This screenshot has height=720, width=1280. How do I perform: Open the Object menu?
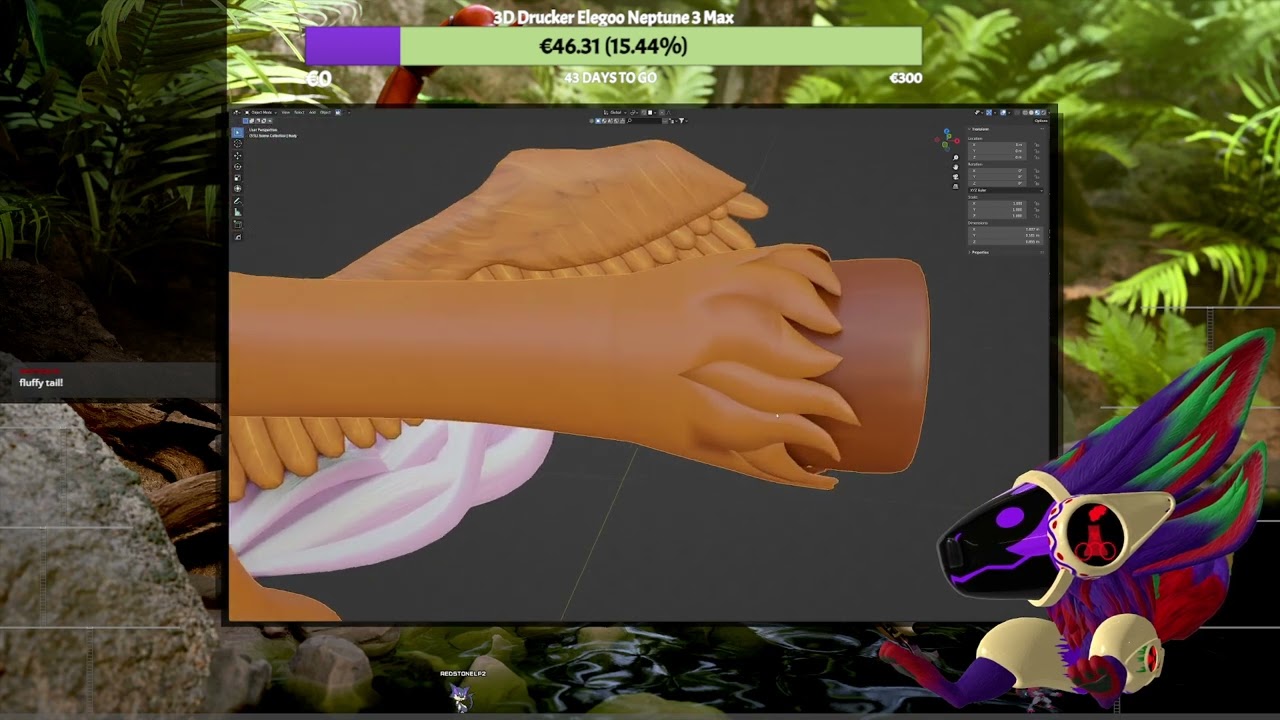325,113
